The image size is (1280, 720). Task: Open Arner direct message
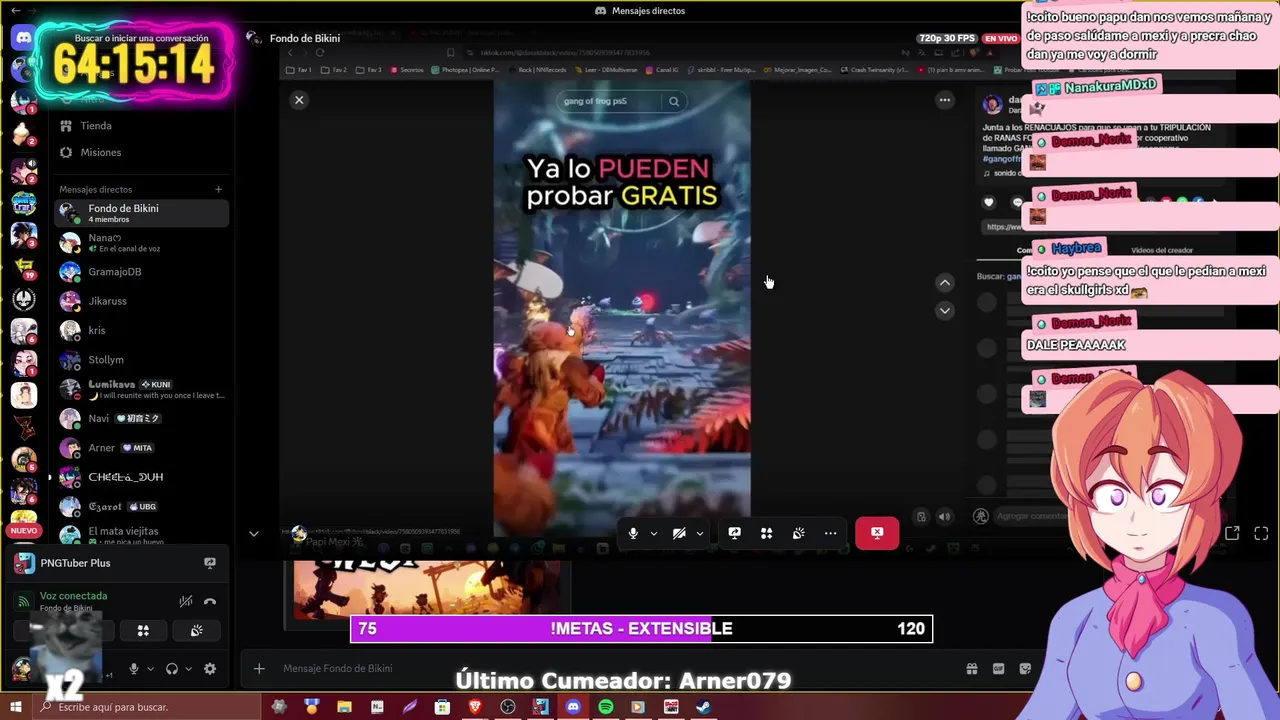point(141,448)
